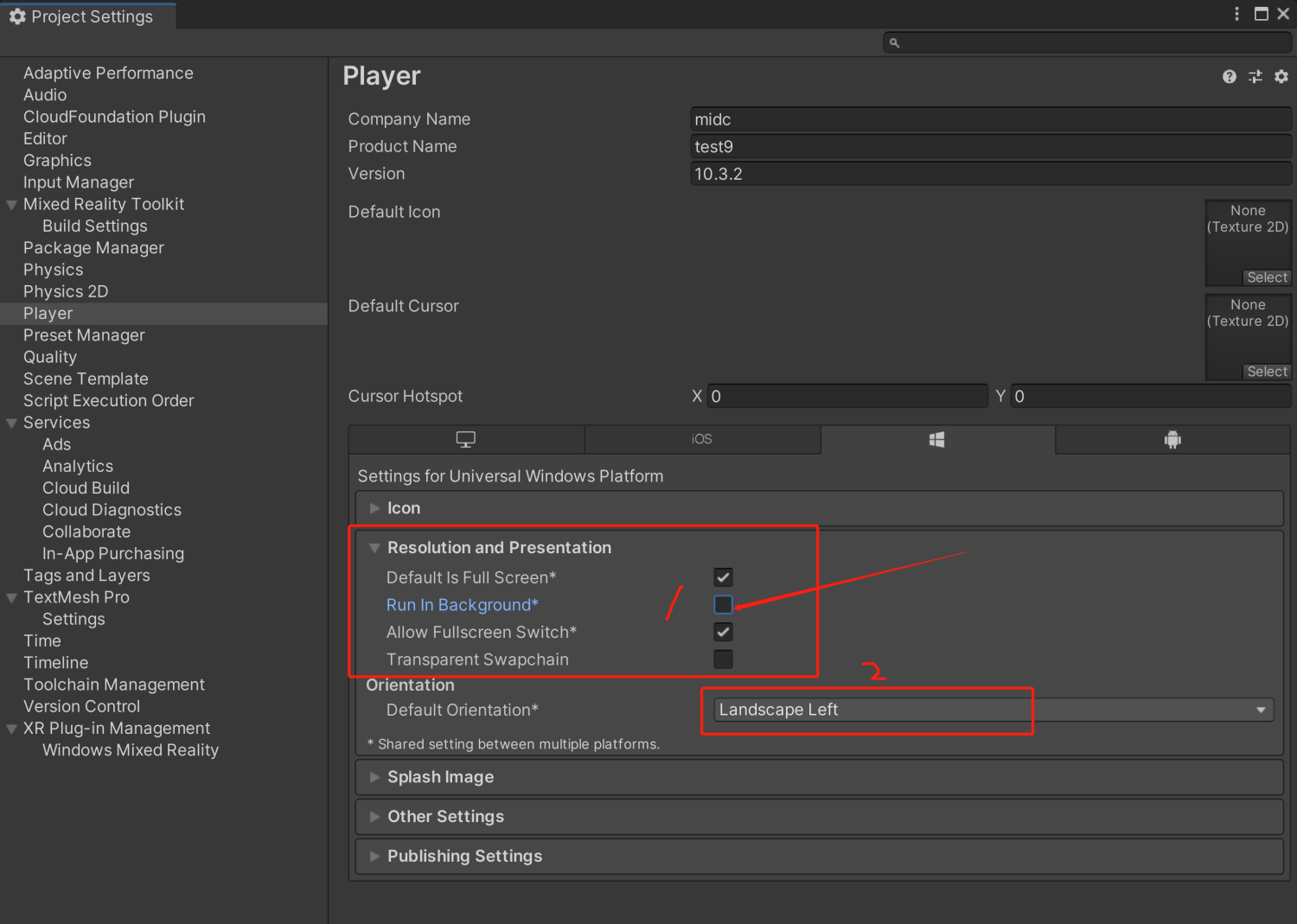Expand the Publishing Settings section

(x=375, y=856)
